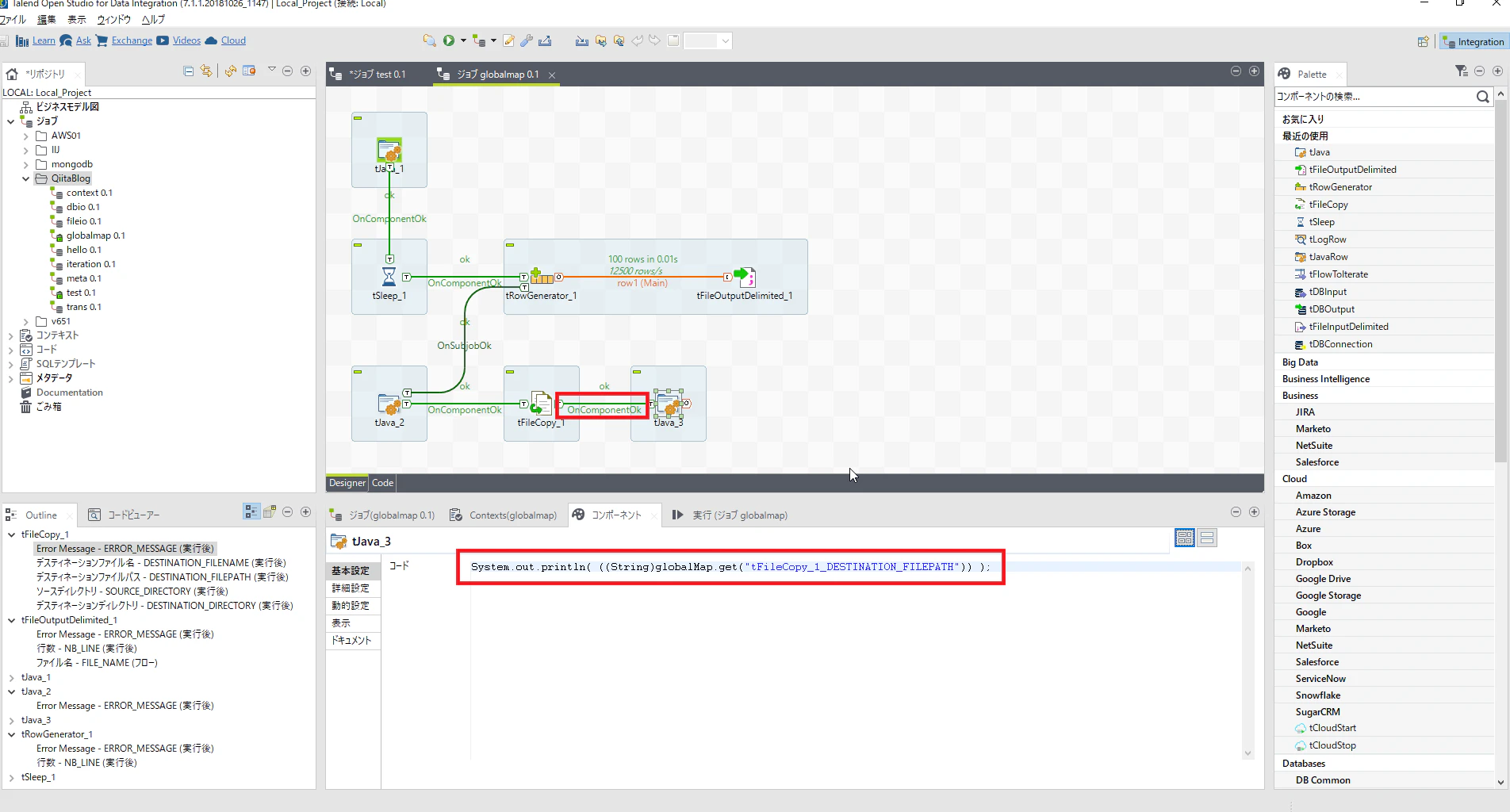Click the palette search magnifier icon

1482,97
